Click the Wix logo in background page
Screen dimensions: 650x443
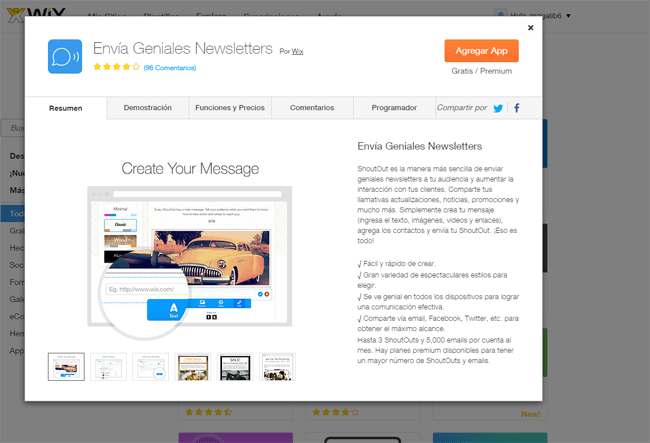click(36, 12)
